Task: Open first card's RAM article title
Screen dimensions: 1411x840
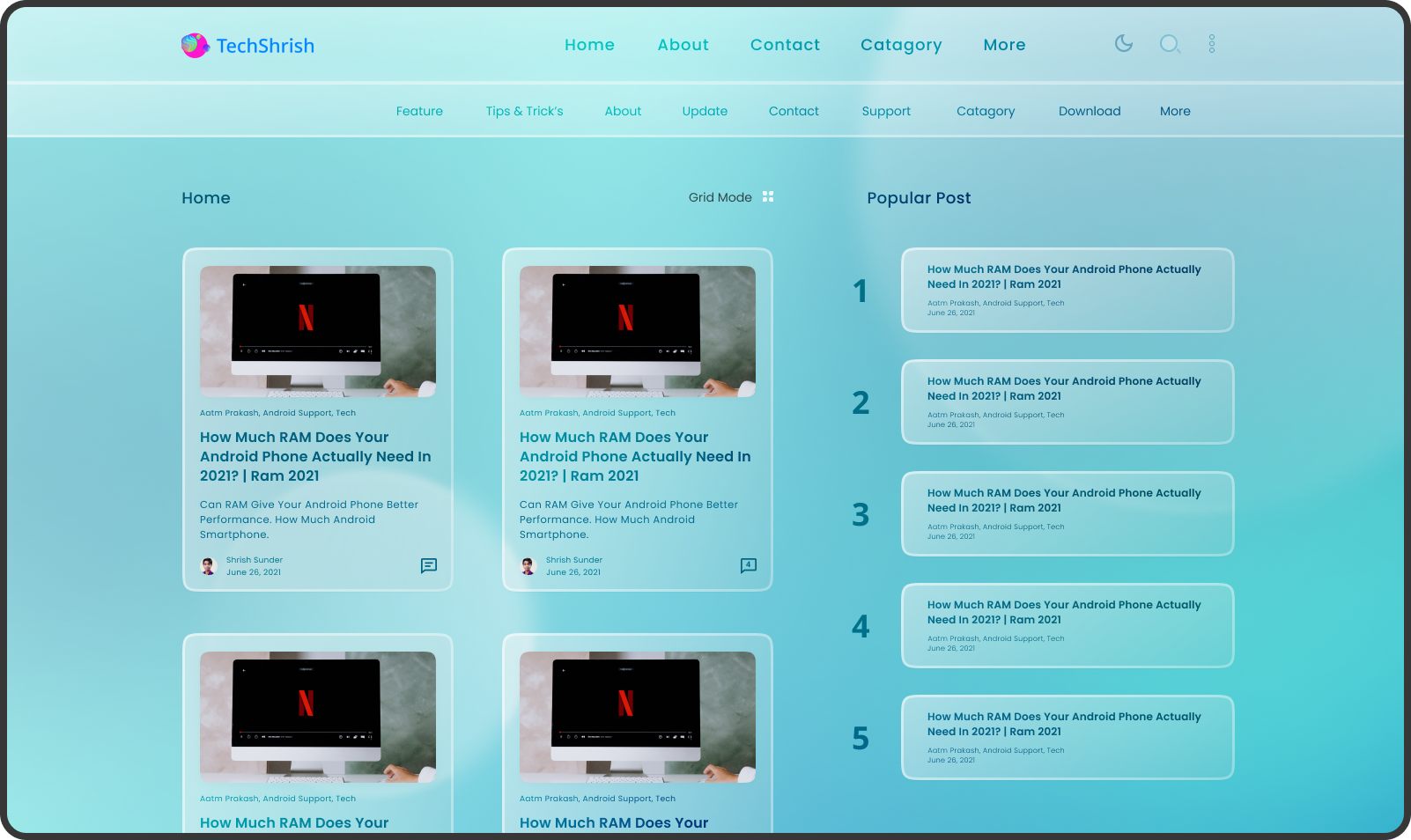Action: click(x=315, y=456)
